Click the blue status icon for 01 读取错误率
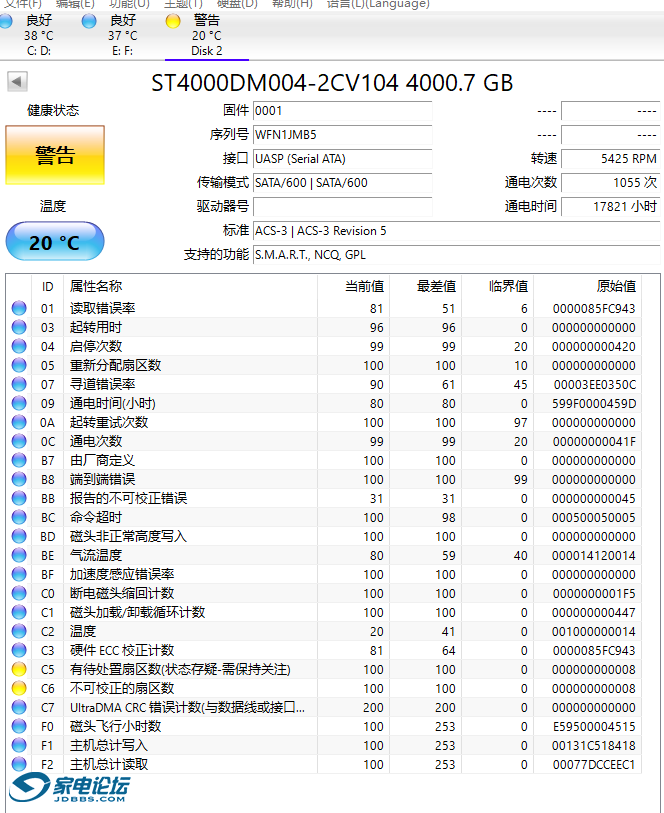Image resolution: width=664 pixels, height=813 pixels. tap(19, 308)
